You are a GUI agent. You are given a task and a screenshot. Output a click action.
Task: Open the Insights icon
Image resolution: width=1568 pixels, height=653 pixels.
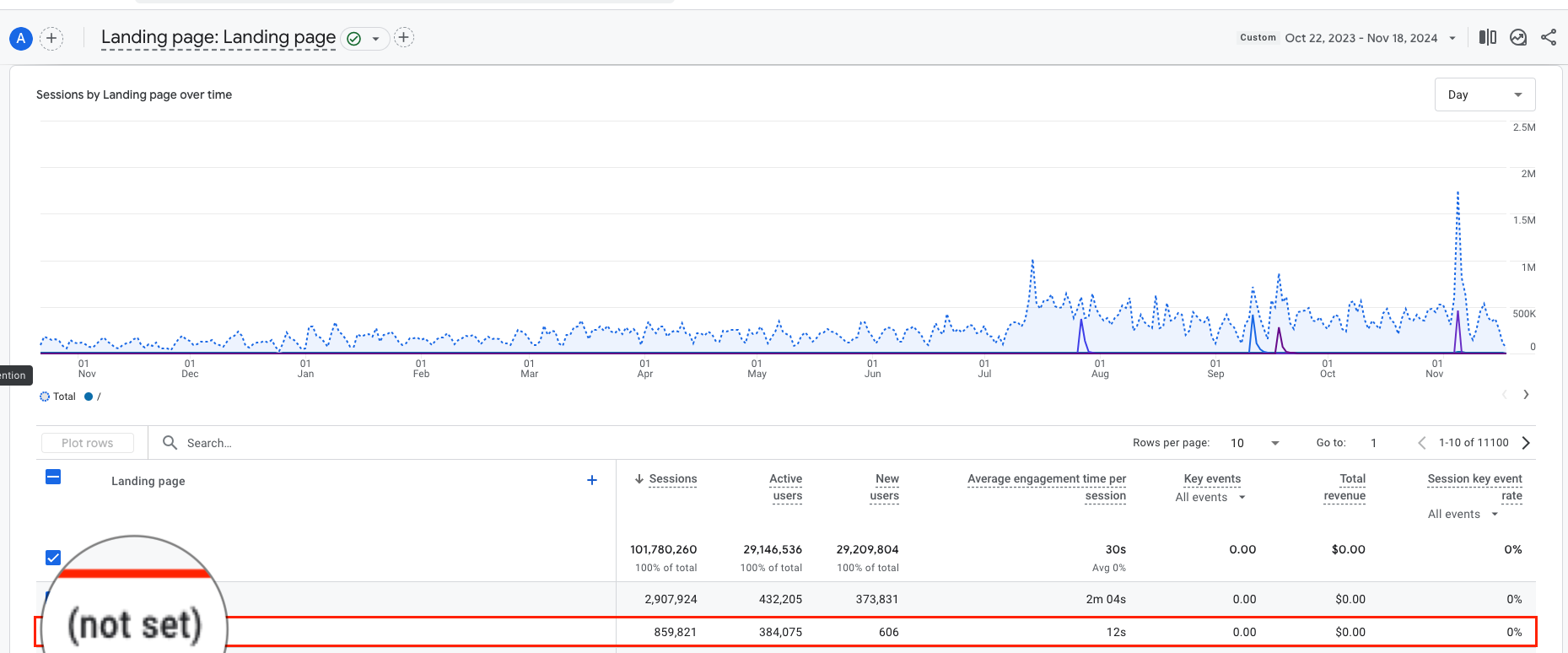click(x=1518, y=37)
